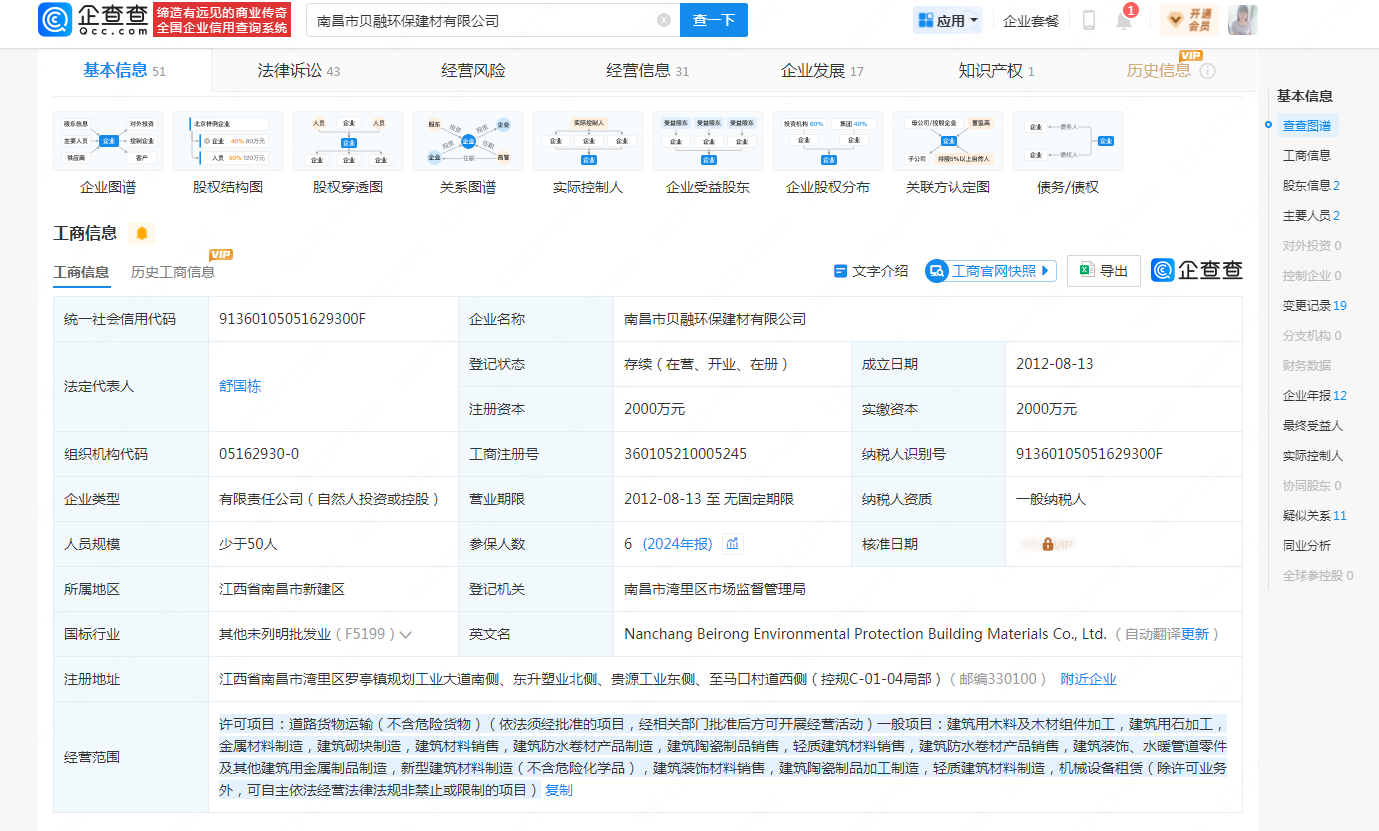Screen dimensions: 1379x831
Task: Export data with the 导出 button
Action: (1103, 271)
